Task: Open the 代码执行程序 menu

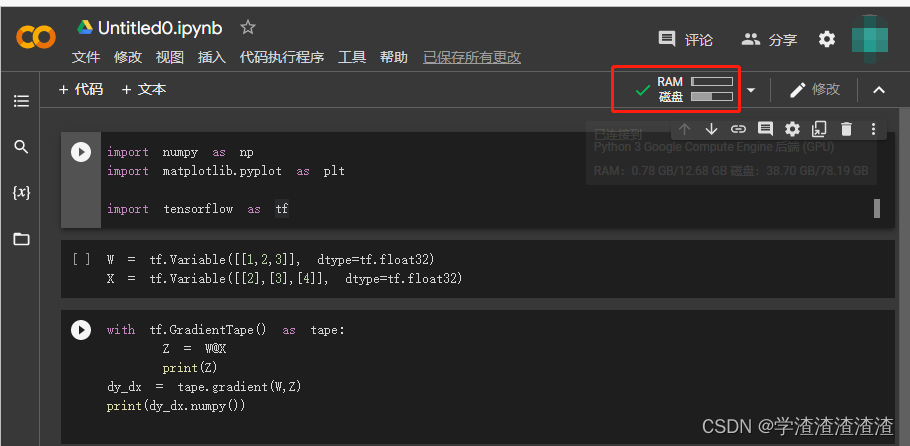Action: point(282,58)
